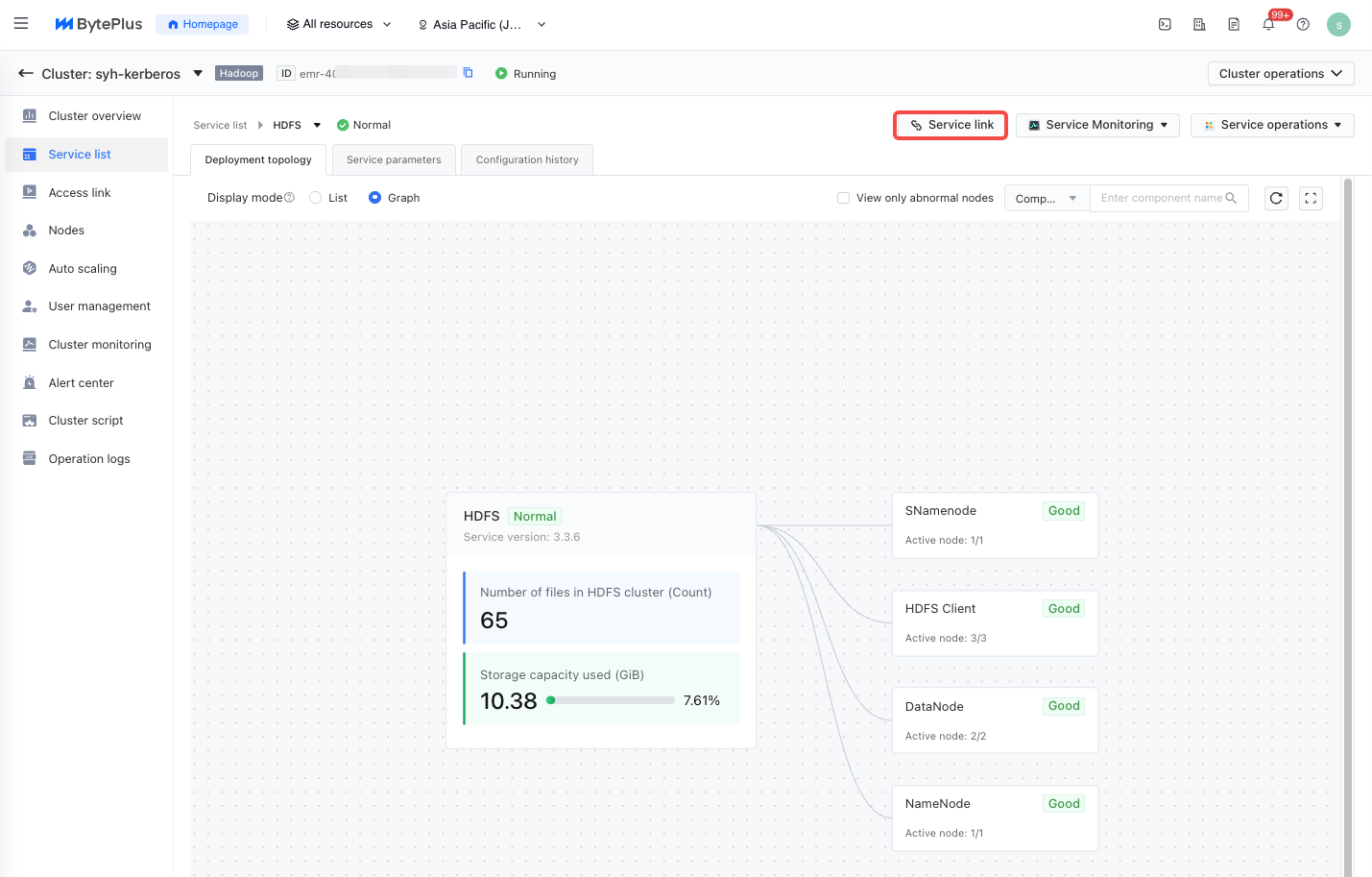The image size is (1372, 877).
Task: Select List display mode
Action: (x=316, y=198)
